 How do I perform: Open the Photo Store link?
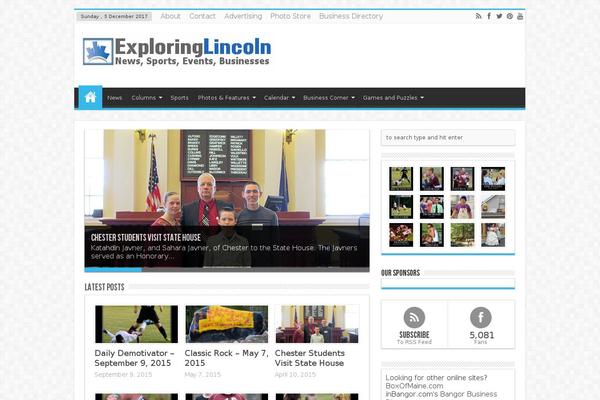point(290,16)
